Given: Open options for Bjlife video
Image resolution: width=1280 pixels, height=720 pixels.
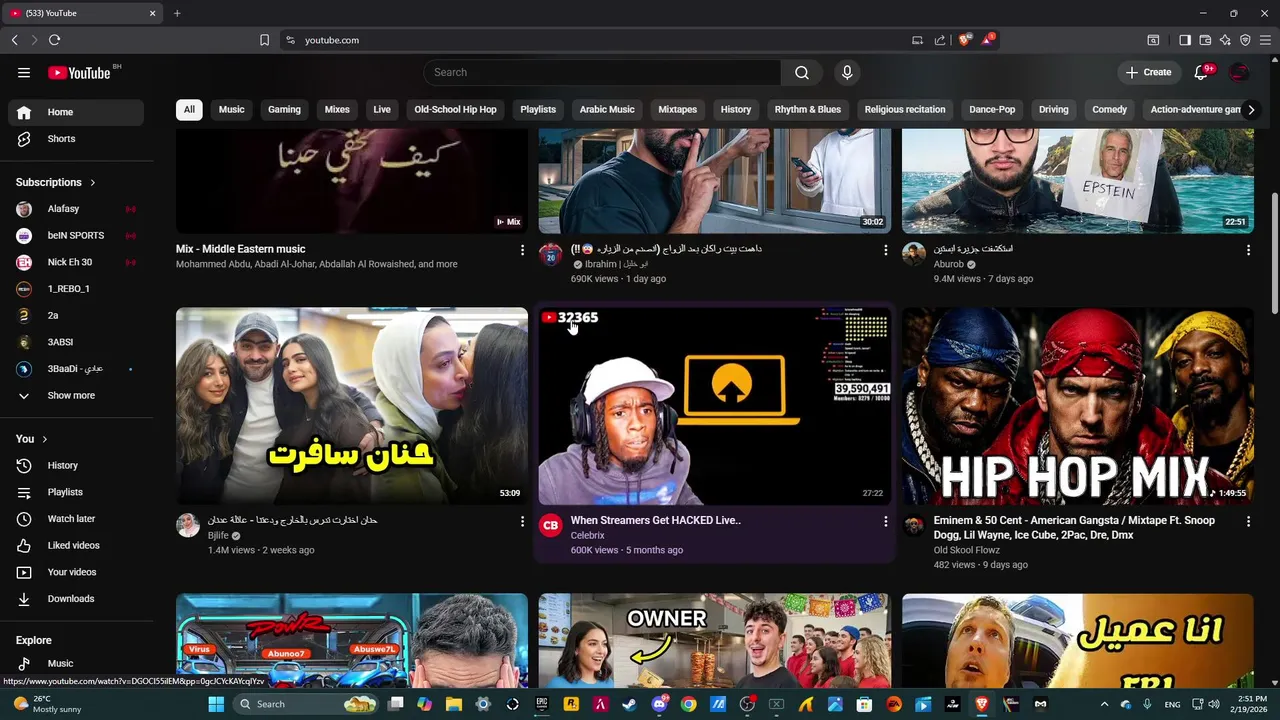Looking at the screenshot, I should (x=522, y=521).
